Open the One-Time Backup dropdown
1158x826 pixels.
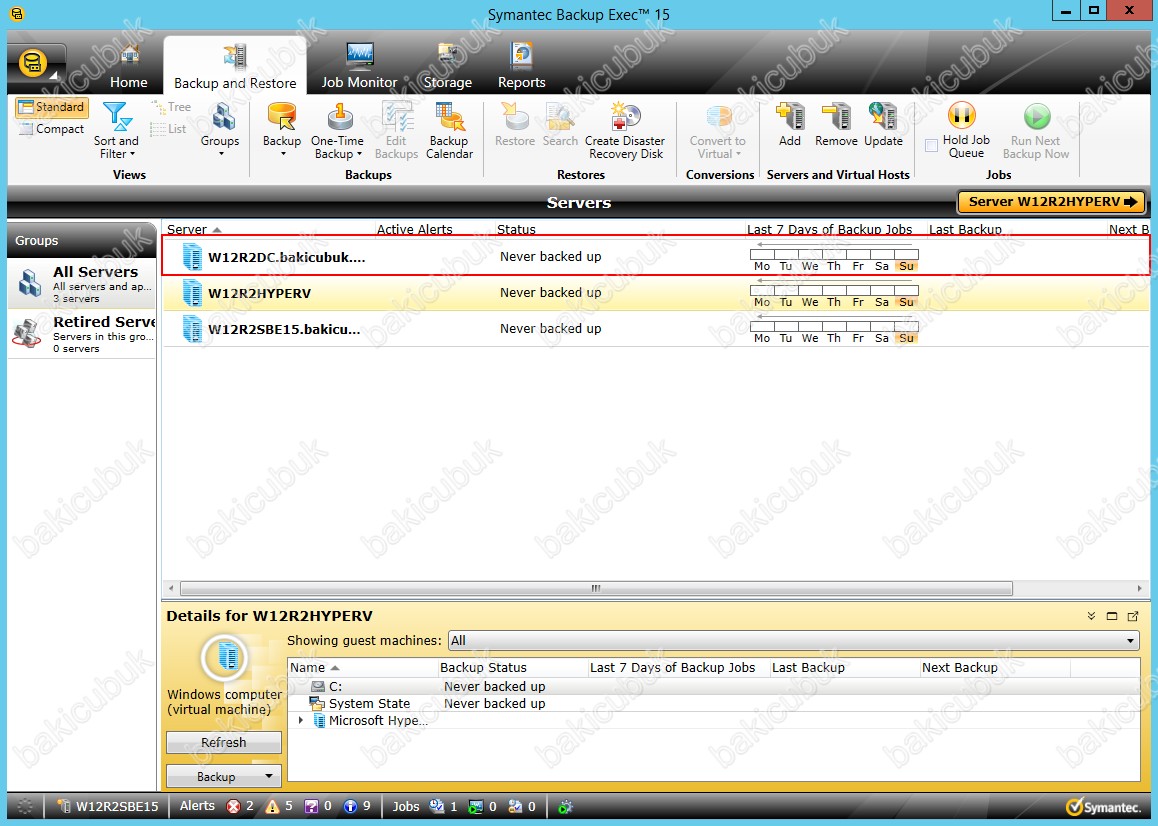point(338,130)
